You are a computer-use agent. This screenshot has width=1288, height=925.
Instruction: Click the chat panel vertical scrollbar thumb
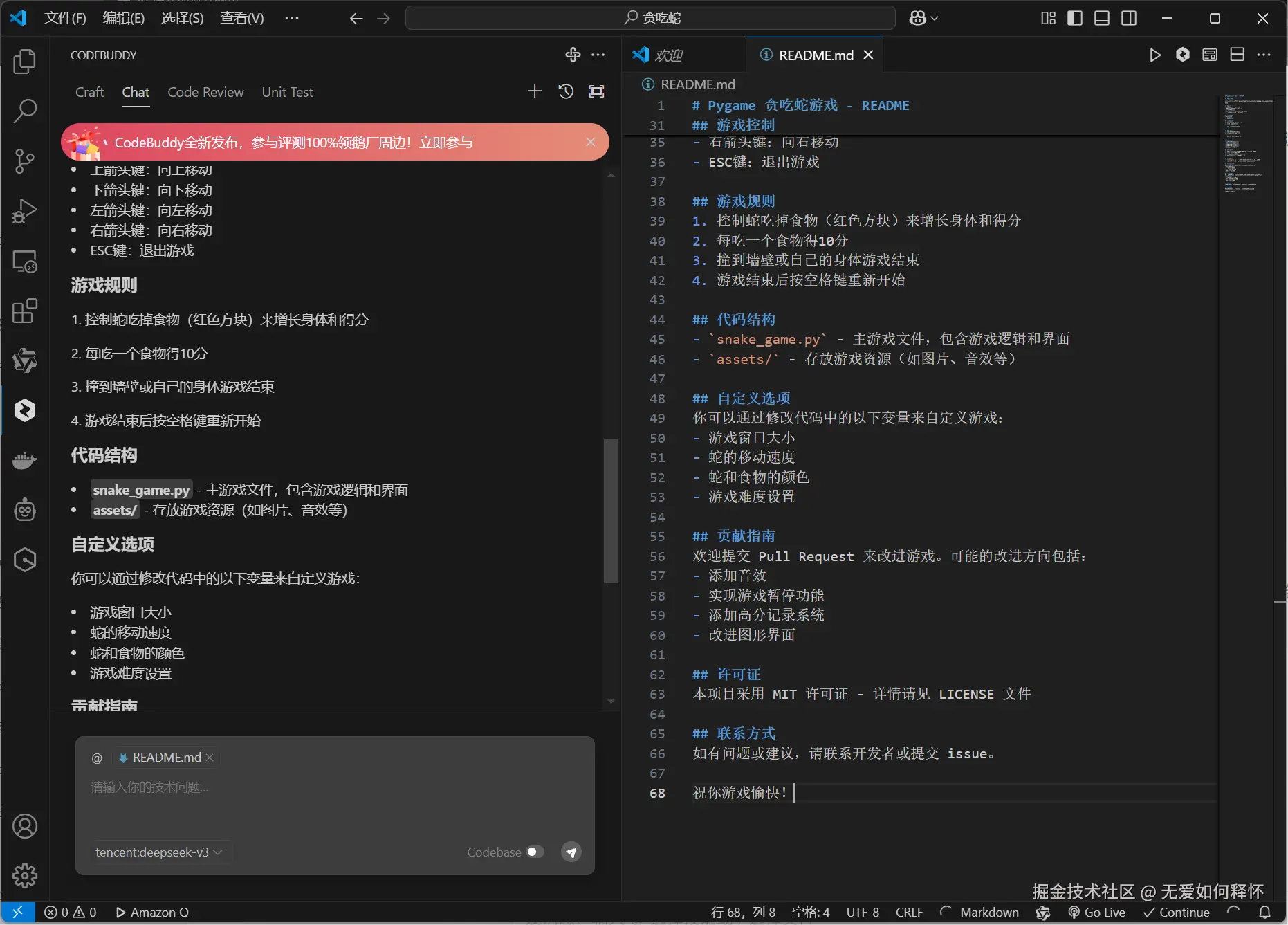pos(610,512)
